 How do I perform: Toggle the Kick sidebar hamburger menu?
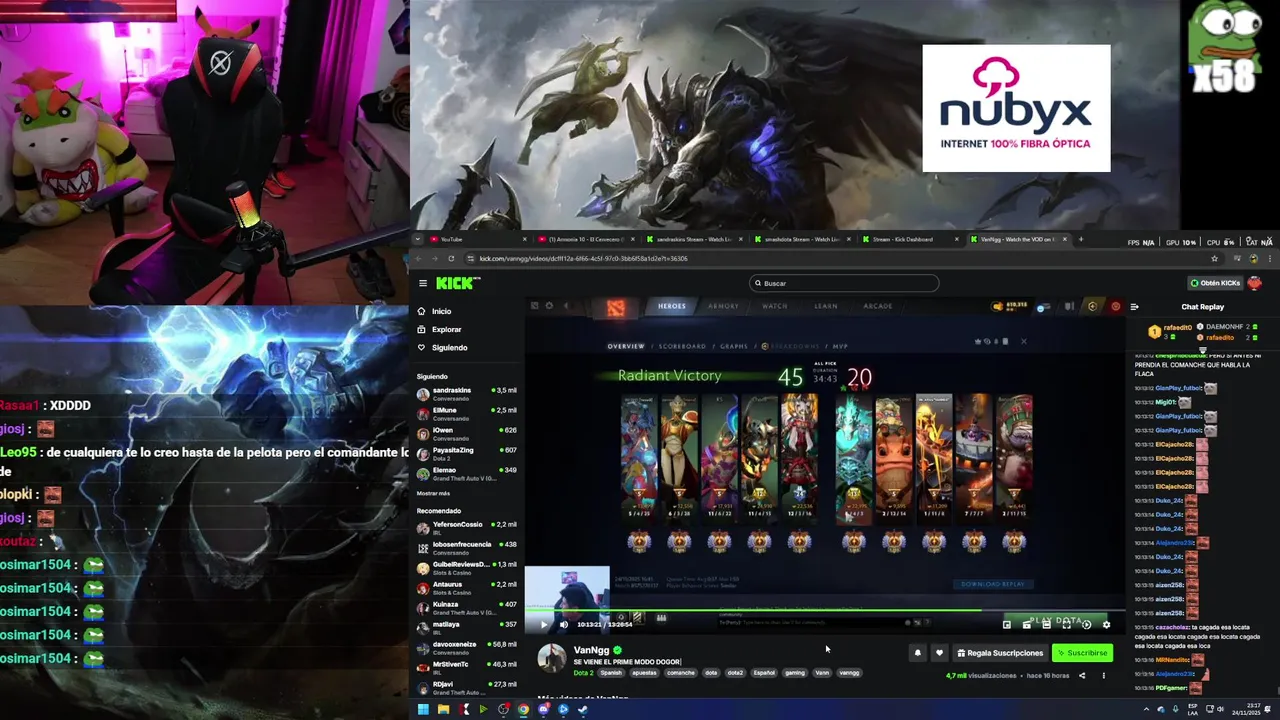click(423, 283)
